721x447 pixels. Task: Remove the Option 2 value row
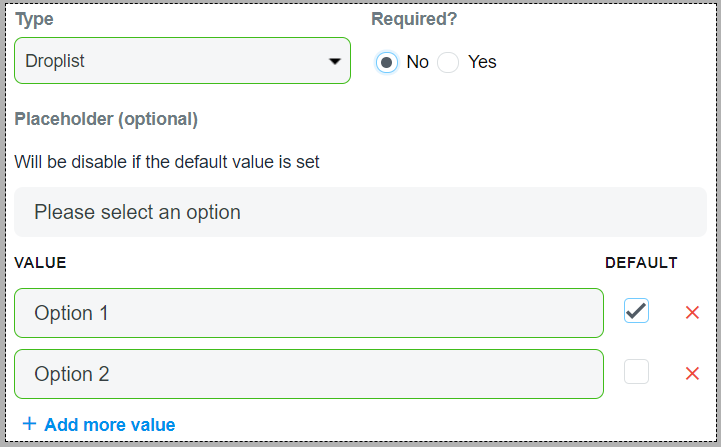(x=691, y=374)
